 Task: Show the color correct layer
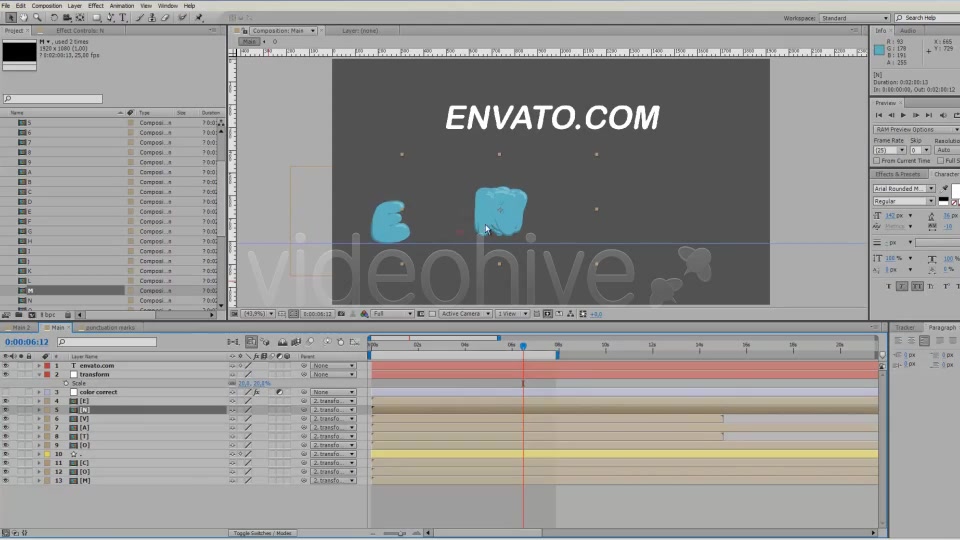(6, 392)
